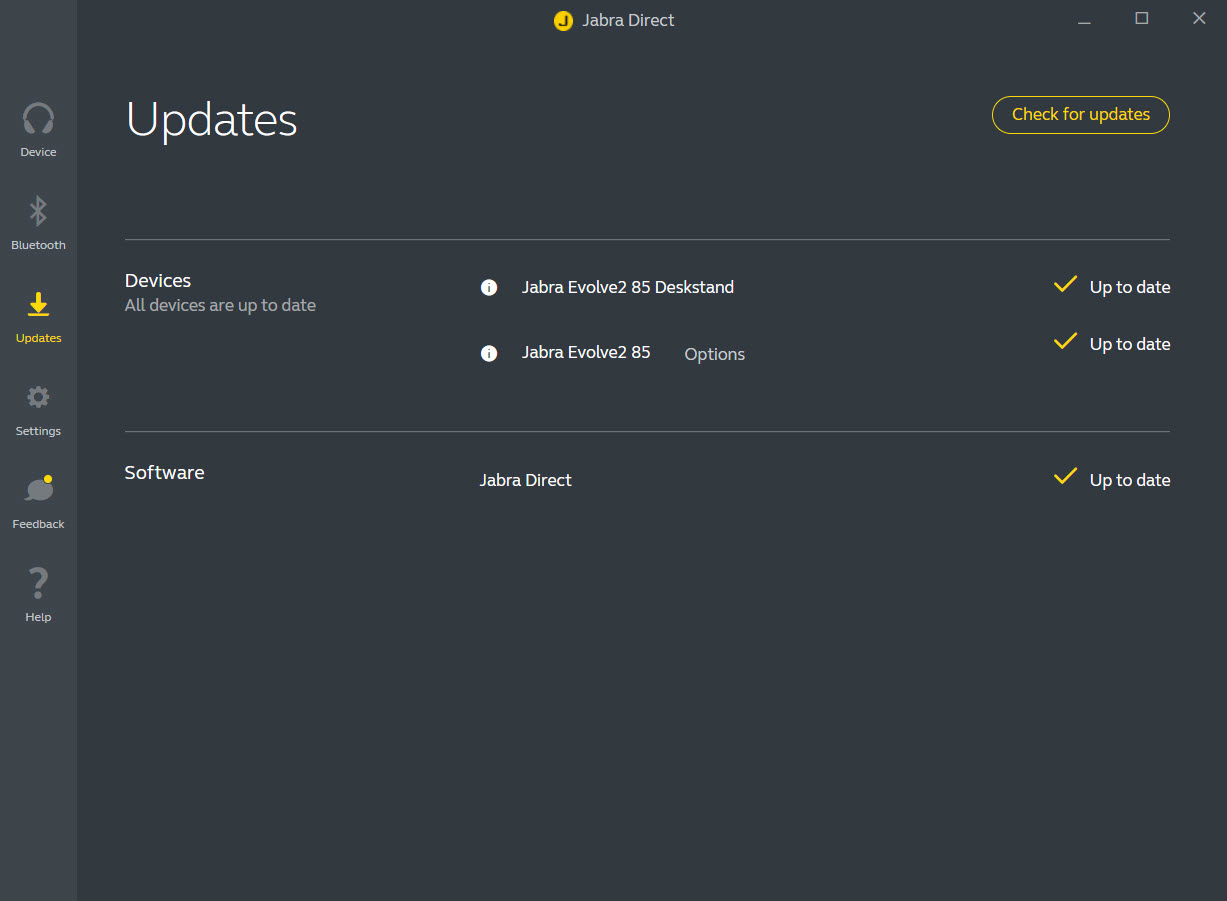Image resolution: width=1227 pixels, height=901 pixels.
Task: Click the Settings label in sidebar
Action: pyautogui.click(x=38, y=431)
